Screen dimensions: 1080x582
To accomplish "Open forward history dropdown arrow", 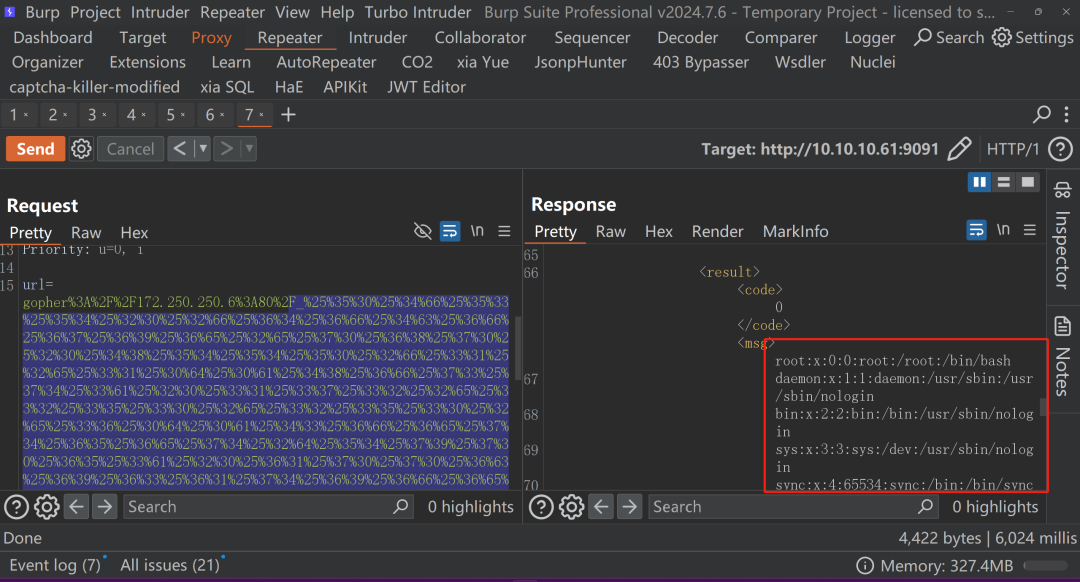I will coord(249,149).
